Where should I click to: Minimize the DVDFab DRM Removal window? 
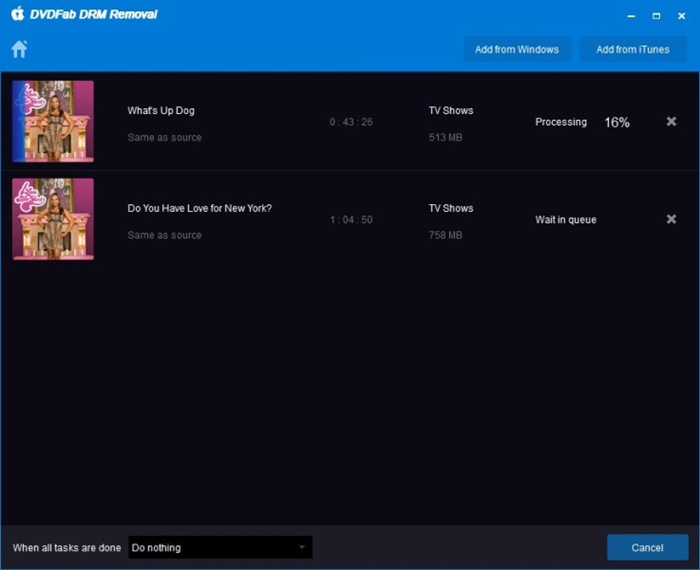click(x=631, y=16)
